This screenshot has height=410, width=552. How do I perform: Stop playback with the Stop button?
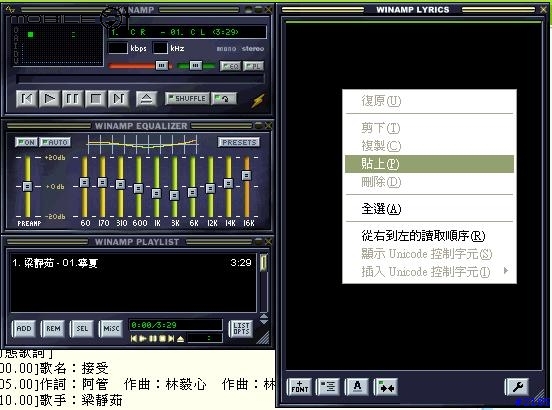96,99
